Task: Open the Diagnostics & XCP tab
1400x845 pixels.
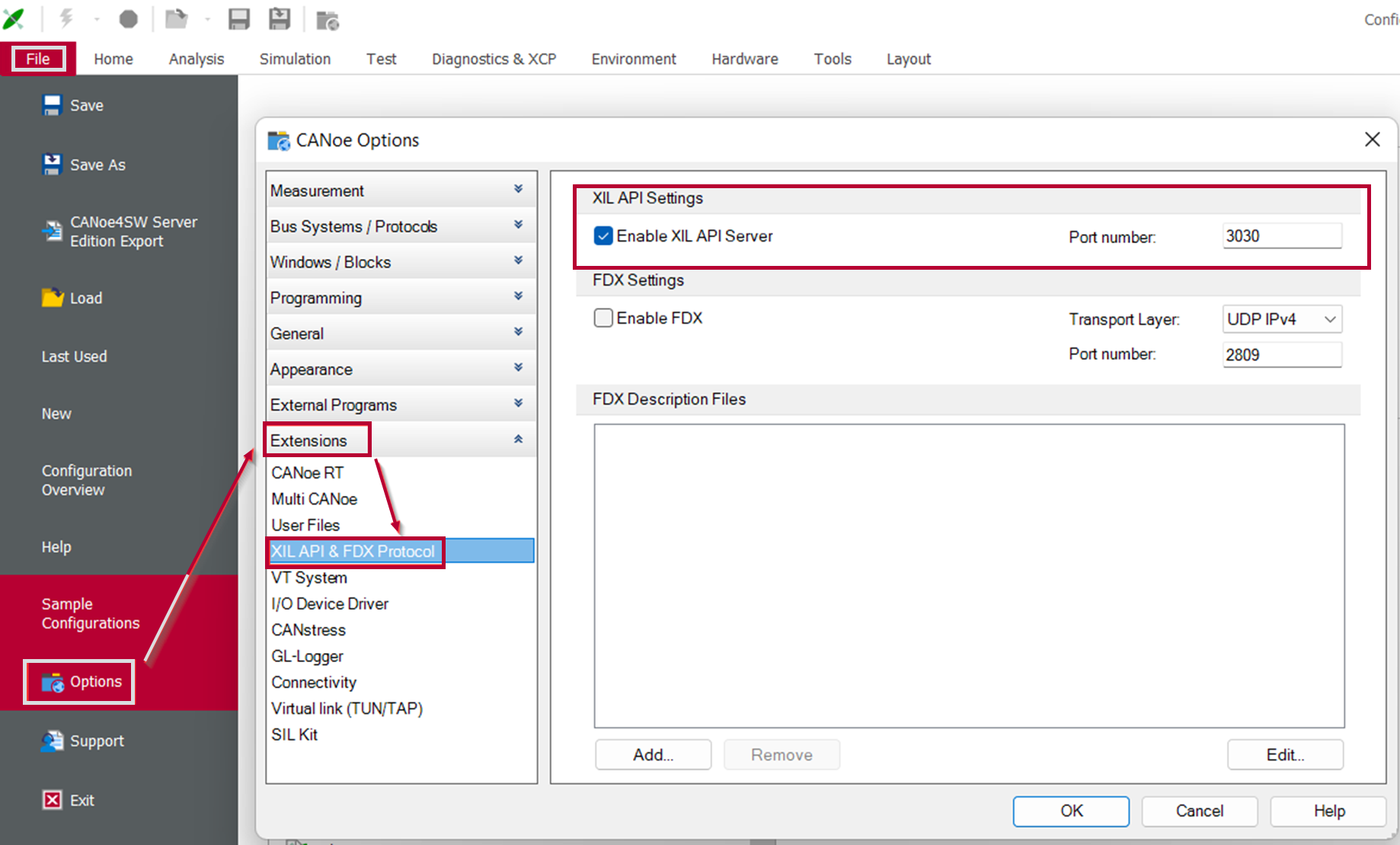Action: pos(494,59)
